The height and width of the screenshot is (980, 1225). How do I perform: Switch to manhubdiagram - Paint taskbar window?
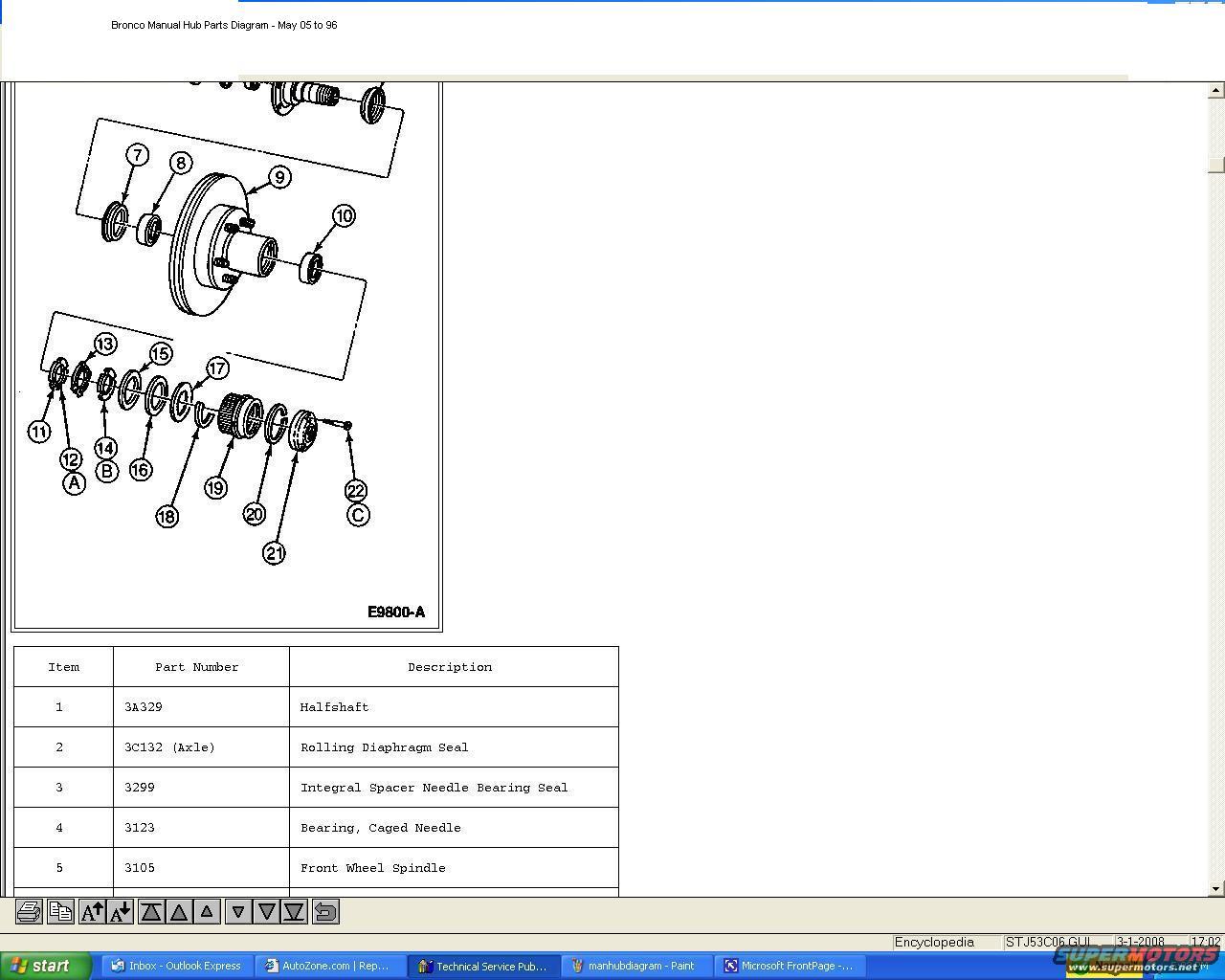pyautogui.click(x=635, y=966)
